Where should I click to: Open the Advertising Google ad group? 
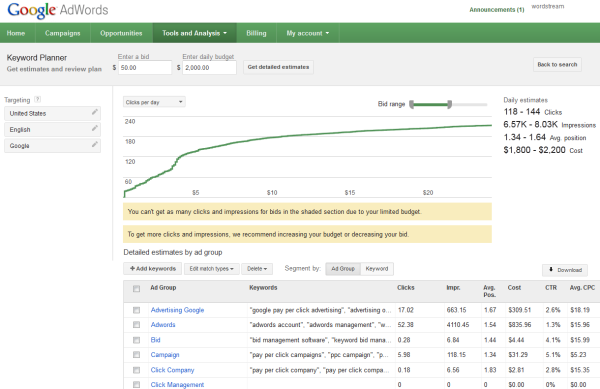point(177,310)
